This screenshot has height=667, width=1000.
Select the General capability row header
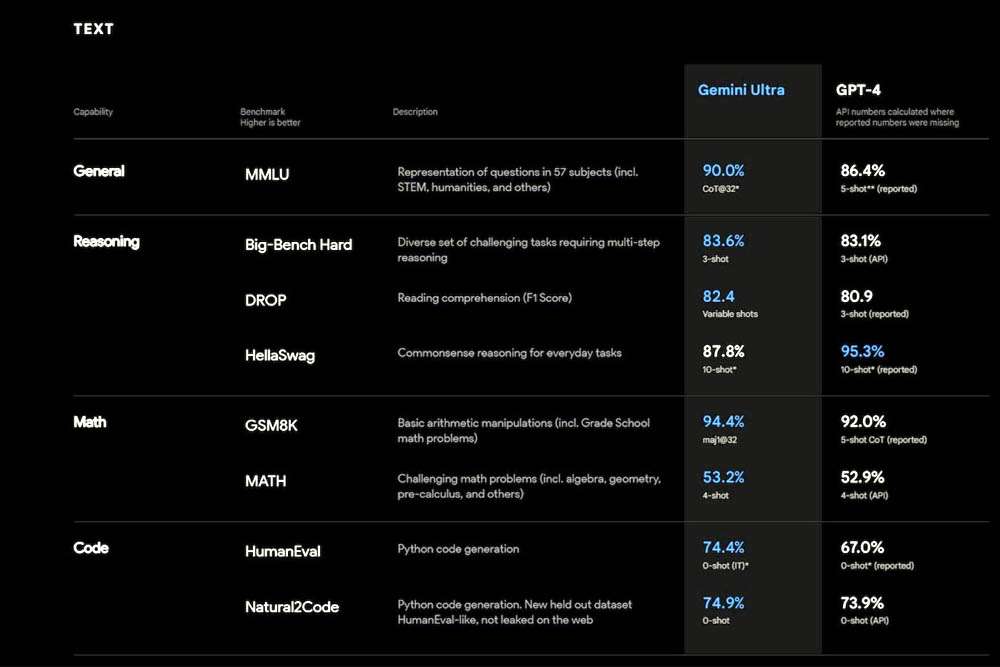99,171
